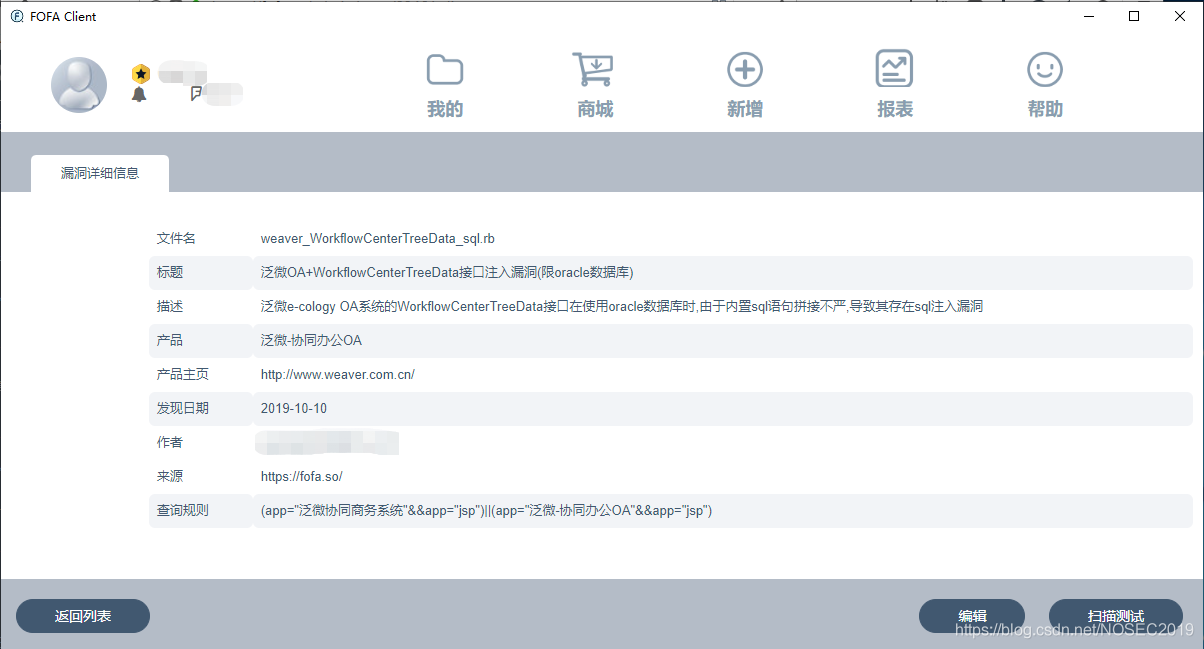Screen dimensions: 1204x649
Task: Click the 返回列表 back-to-list button
Action: tap(82, 616)
